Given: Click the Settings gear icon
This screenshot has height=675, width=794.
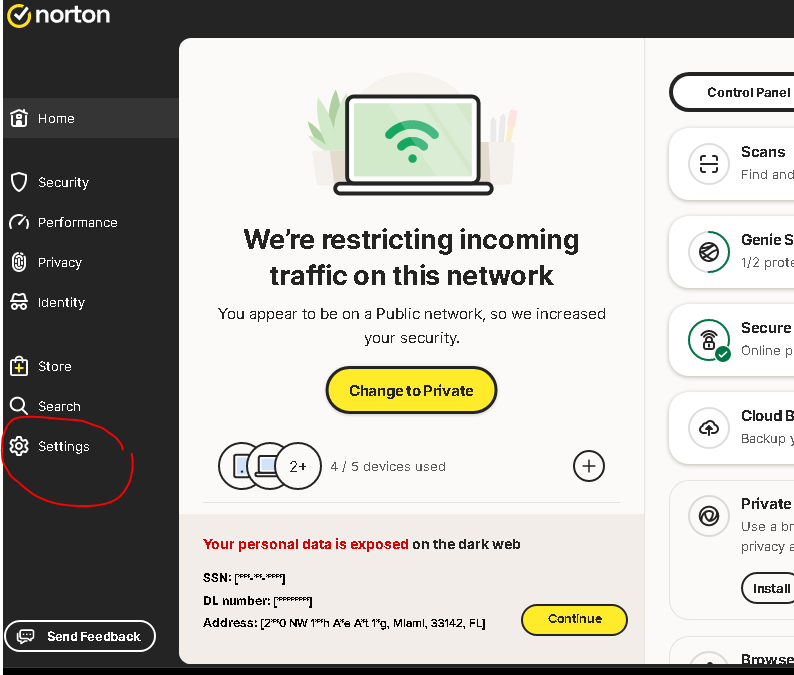Looking at the screenshot, I should [x=19, y=446].
